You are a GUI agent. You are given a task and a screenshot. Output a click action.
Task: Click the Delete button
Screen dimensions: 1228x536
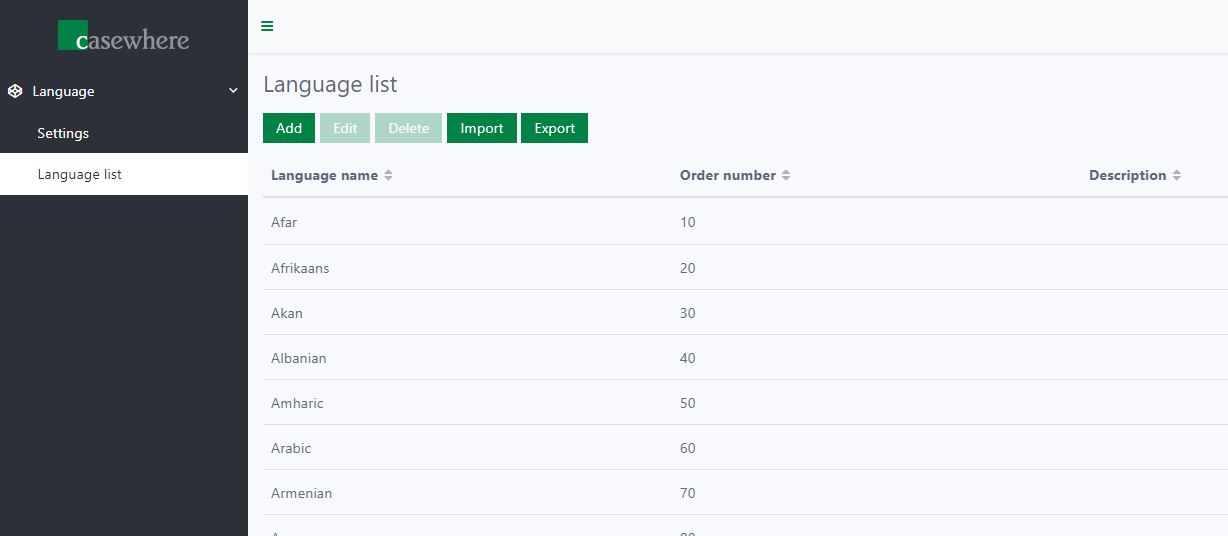(x=408, y=128)
